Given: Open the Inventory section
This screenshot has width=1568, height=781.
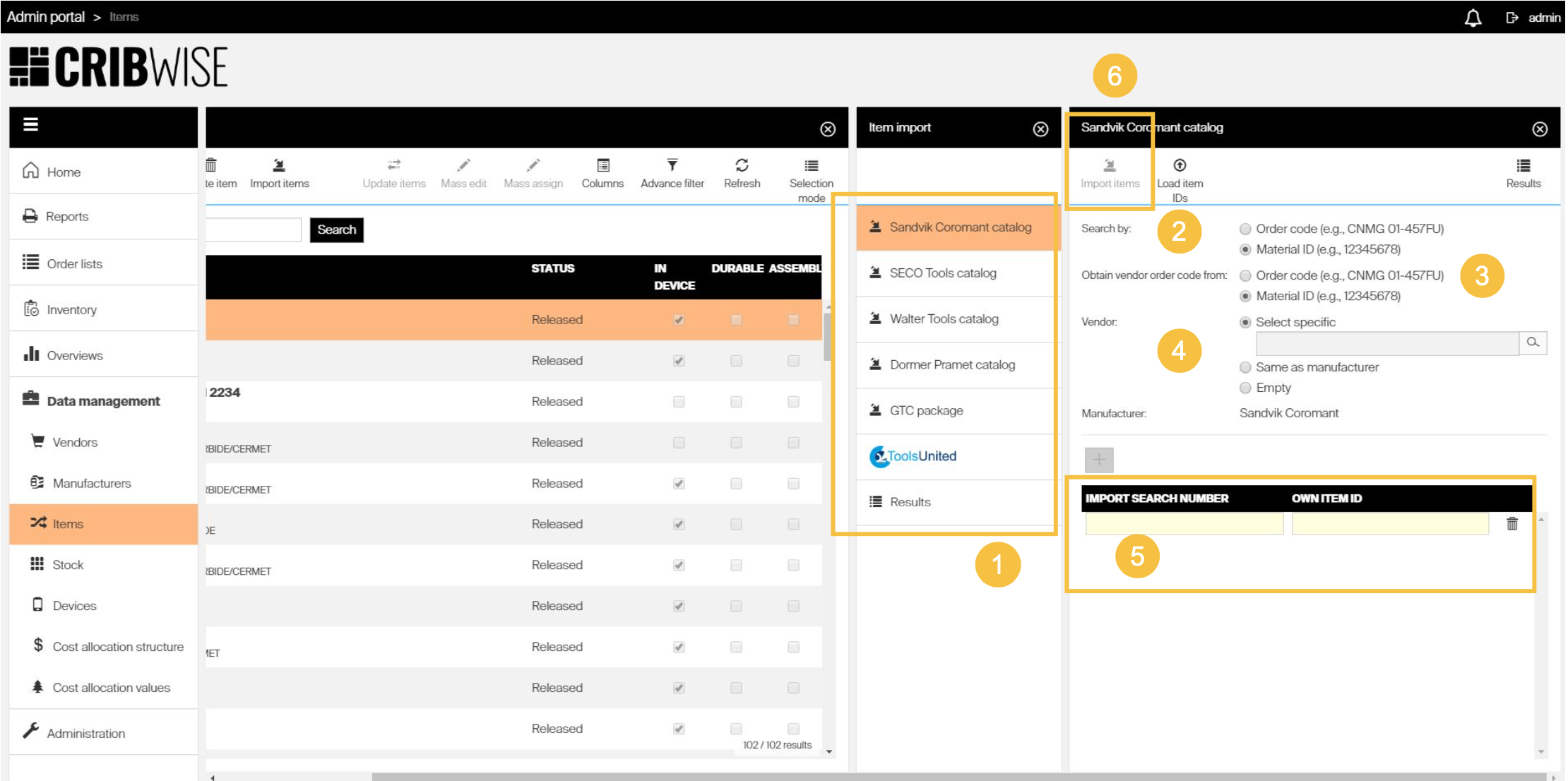Looking at the screenshot, I should pyautogui.click(x=103, y=309).
